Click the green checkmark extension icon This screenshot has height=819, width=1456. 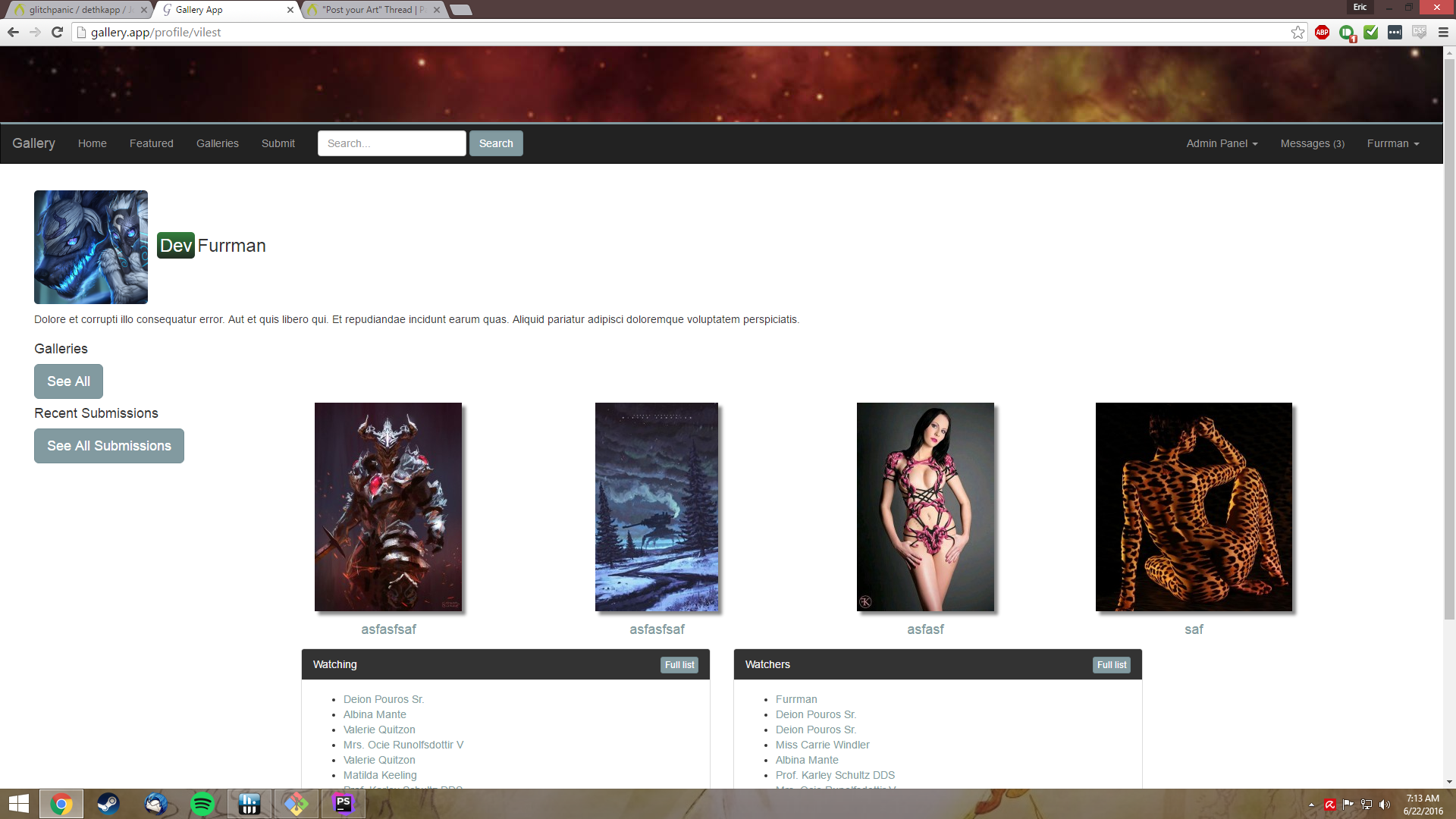tap(1370, 32)
